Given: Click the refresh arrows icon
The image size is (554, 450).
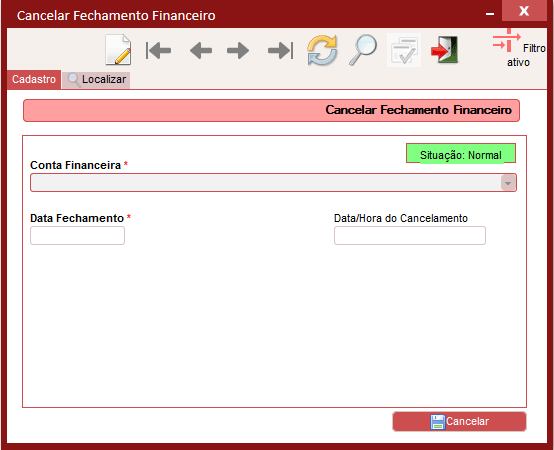Looking at the screenshot, I should [322, 50].
